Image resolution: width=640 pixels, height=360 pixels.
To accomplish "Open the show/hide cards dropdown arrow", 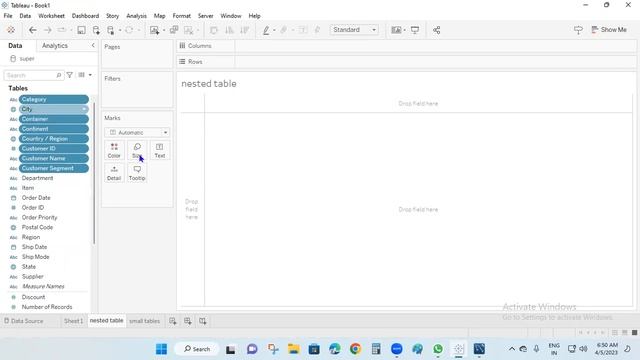I will (x=404, y=30).
